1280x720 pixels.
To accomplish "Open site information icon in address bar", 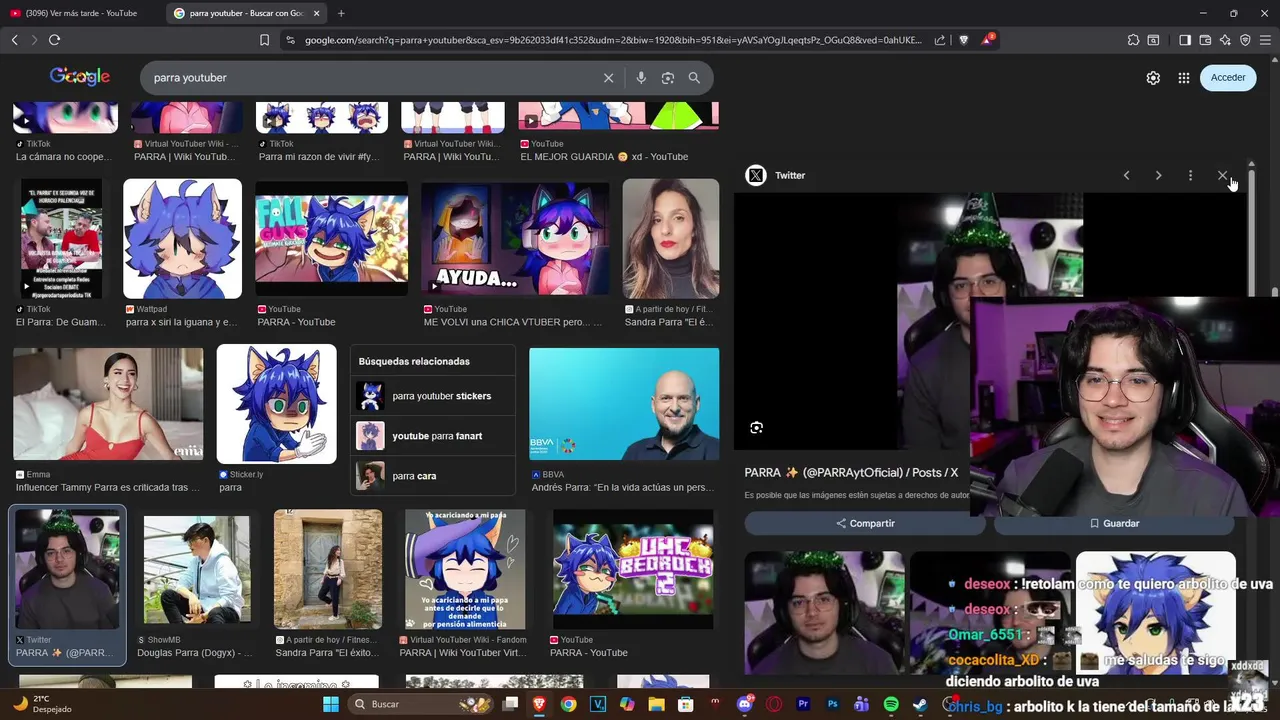I will click(x=290, y=40).
